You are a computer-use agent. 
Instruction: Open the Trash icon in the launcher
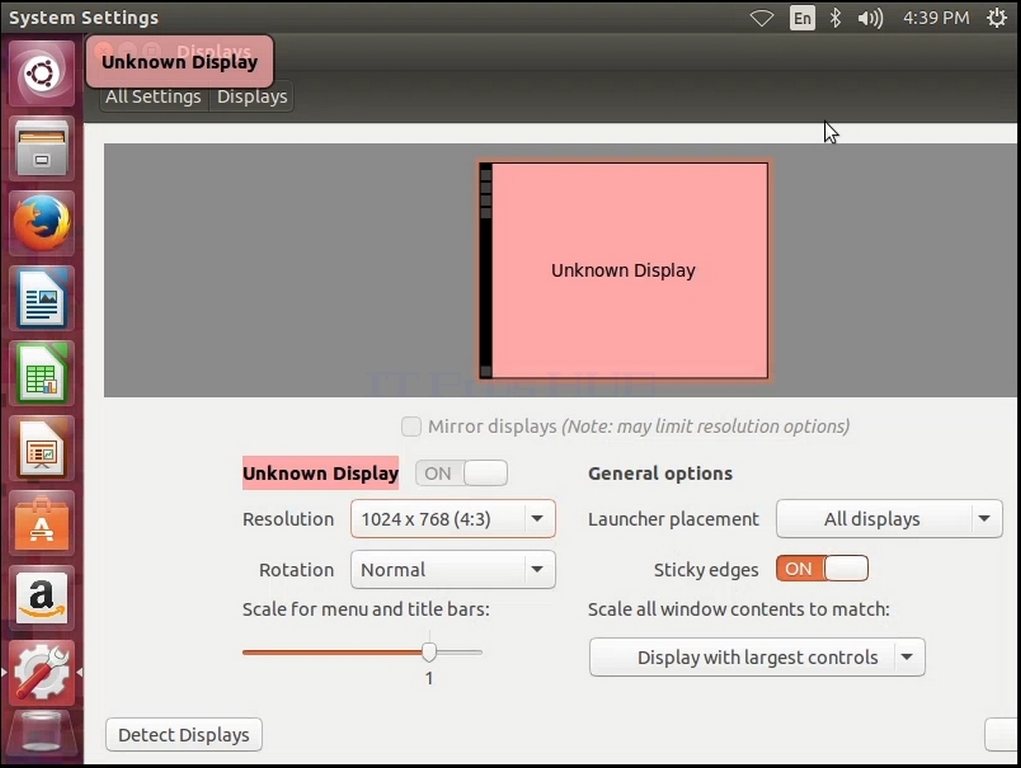(42, 733)
